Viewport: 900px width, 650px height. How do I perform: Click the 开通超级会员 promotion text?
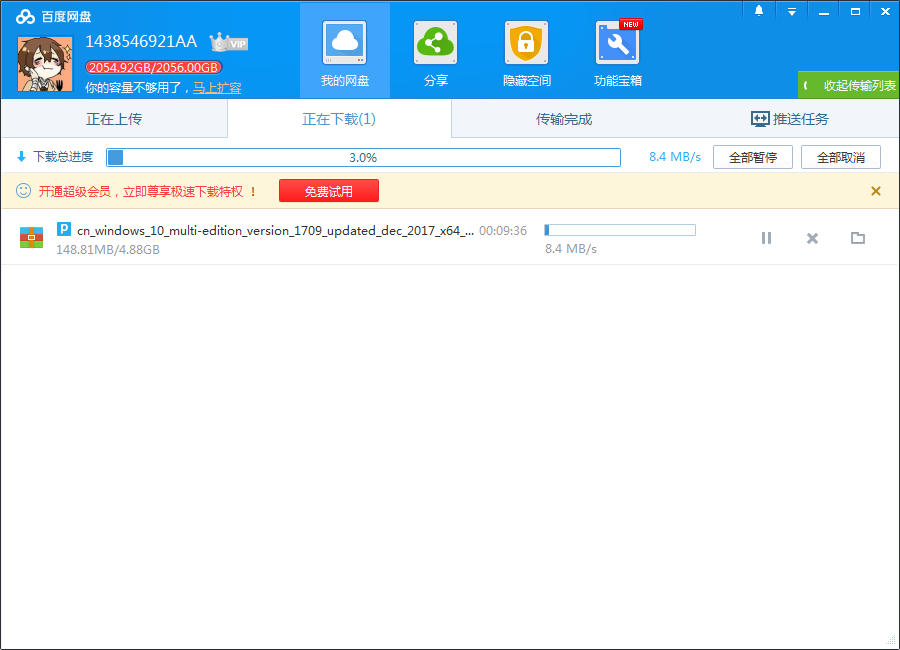pyautogui.click(x=147, y=191)
